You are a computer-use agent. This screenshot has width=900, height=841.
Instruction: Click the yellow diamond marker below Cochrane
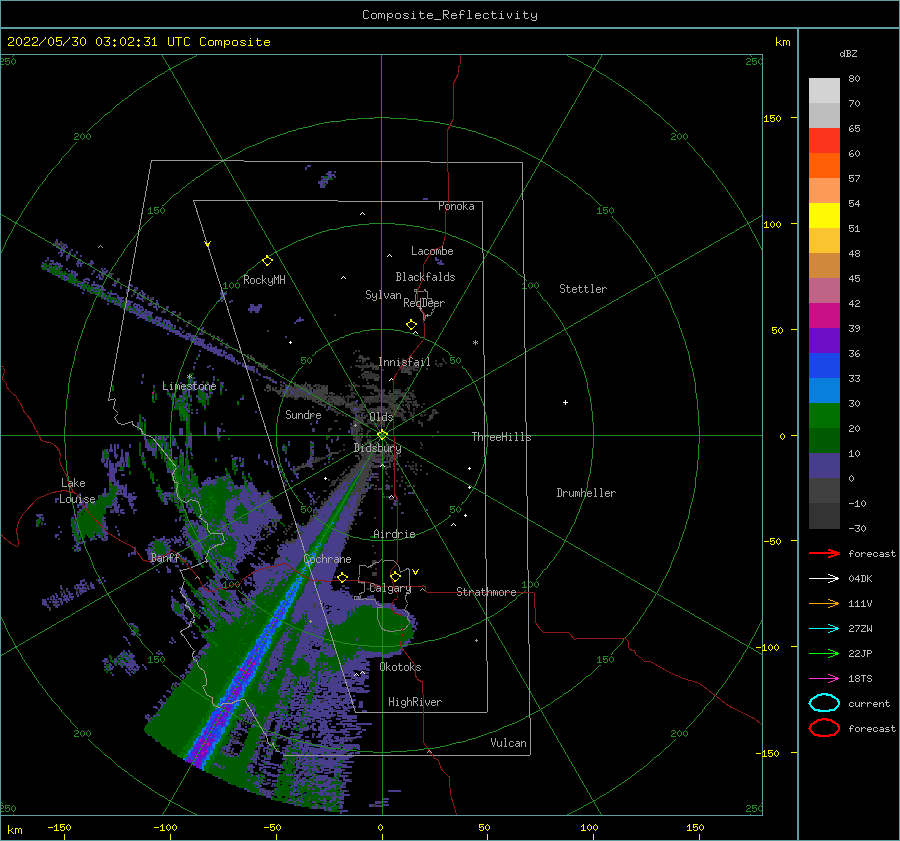343,577
